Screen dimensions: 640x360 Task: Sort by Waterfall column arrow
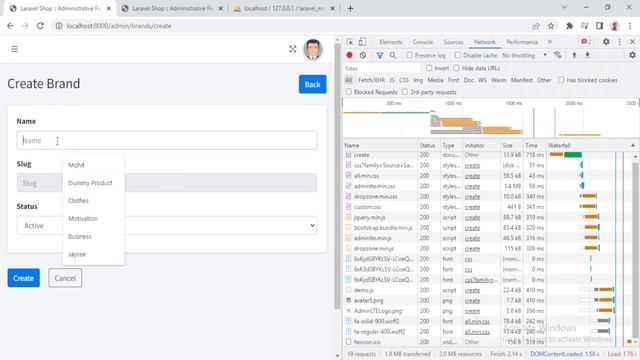coord(633,145)
